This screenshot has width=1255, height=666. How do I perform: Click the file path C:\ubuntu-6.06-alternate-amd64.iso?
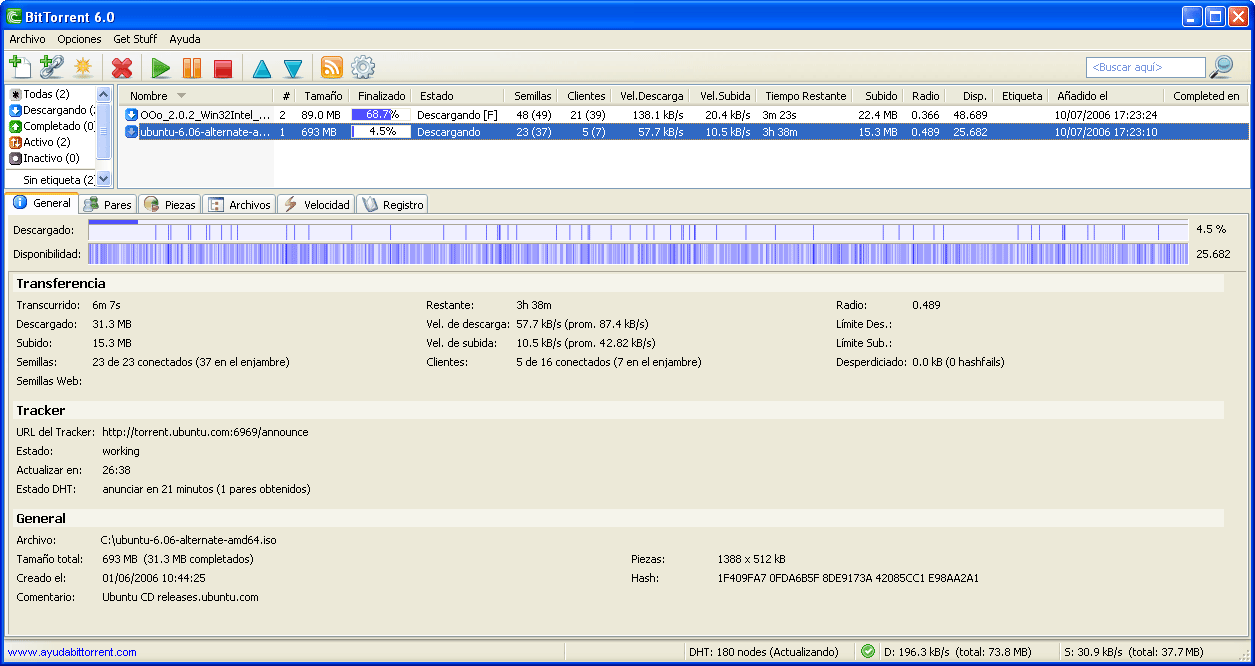pyautogui.click(x=188, y=540)
